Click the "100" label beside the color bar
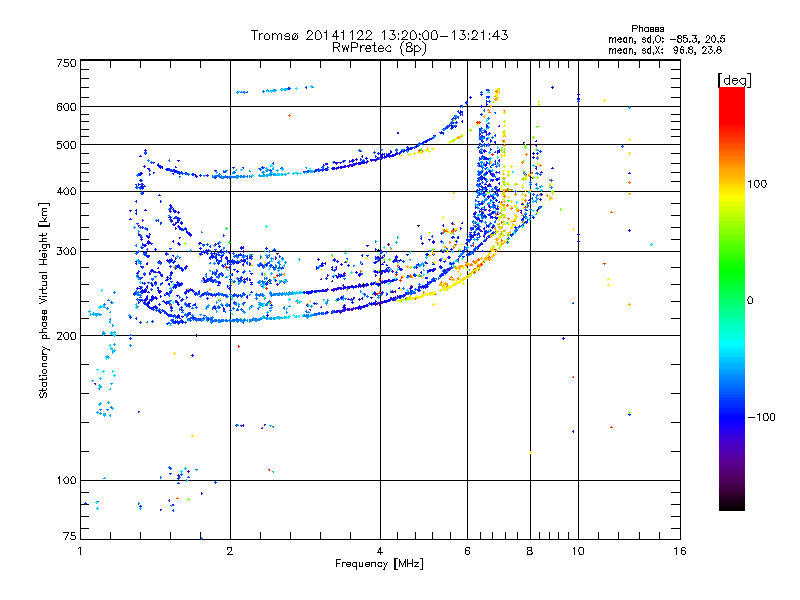Viewport: 800px width, 600px height. pyautogui.click(x=757, y=184)
